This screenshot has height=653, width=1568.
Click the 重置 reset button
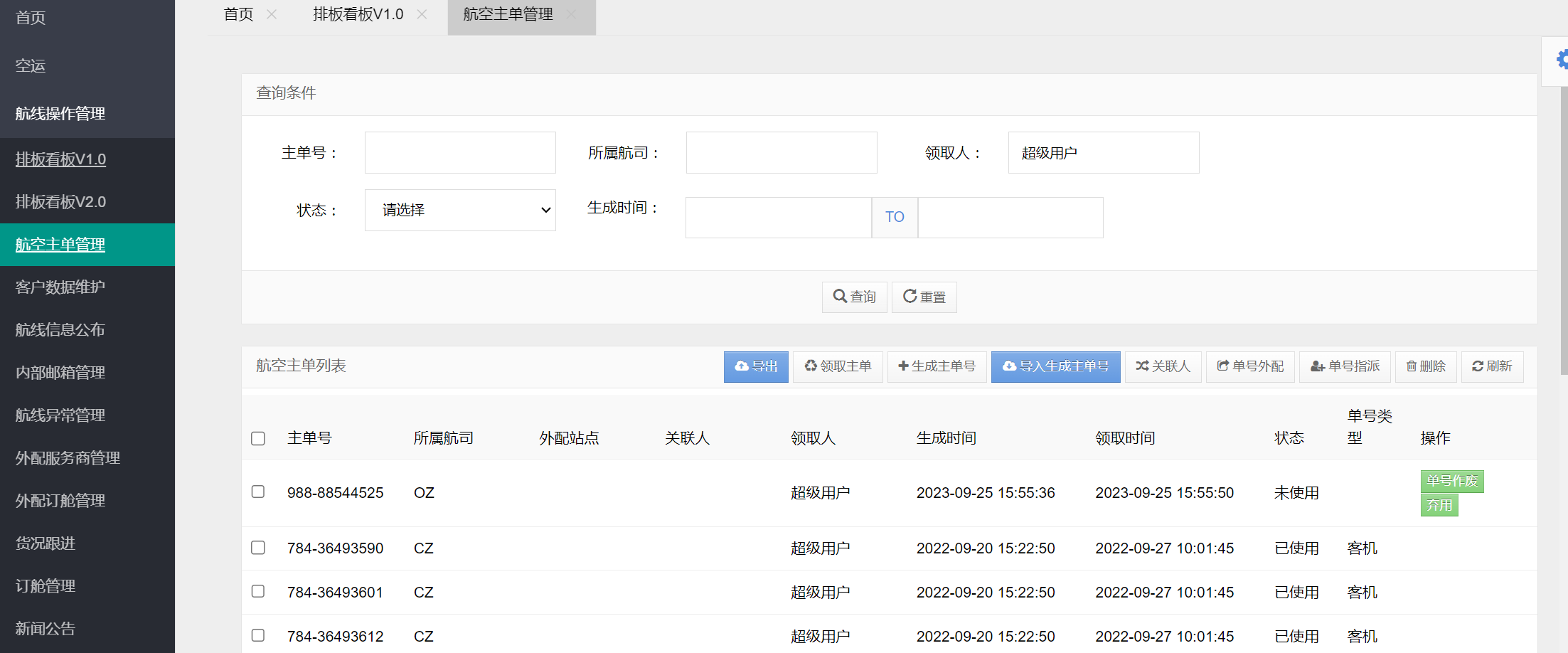pyautogui.click(x=924, y=297)
